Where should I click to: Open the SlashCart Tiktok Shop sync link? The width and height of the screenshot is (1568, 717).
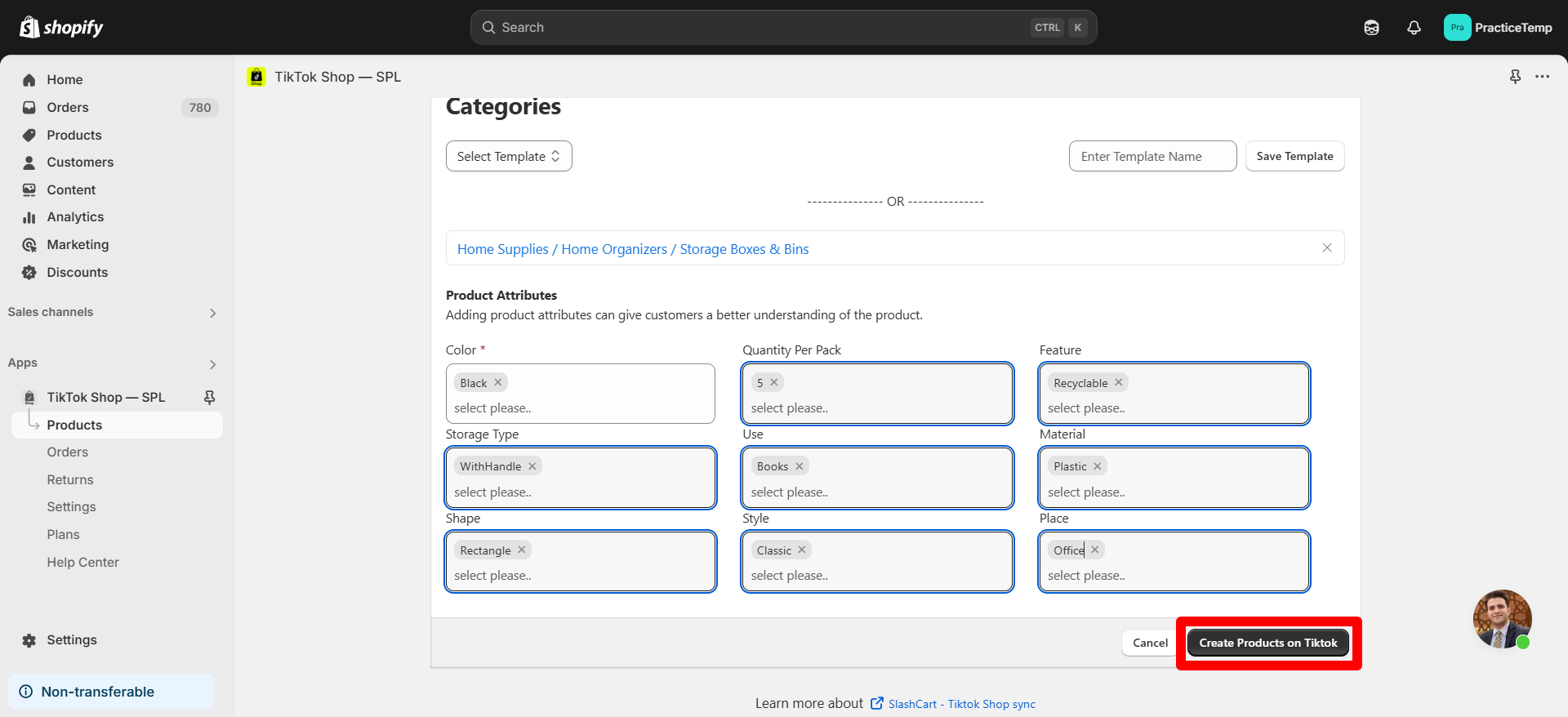click(961, 704)
